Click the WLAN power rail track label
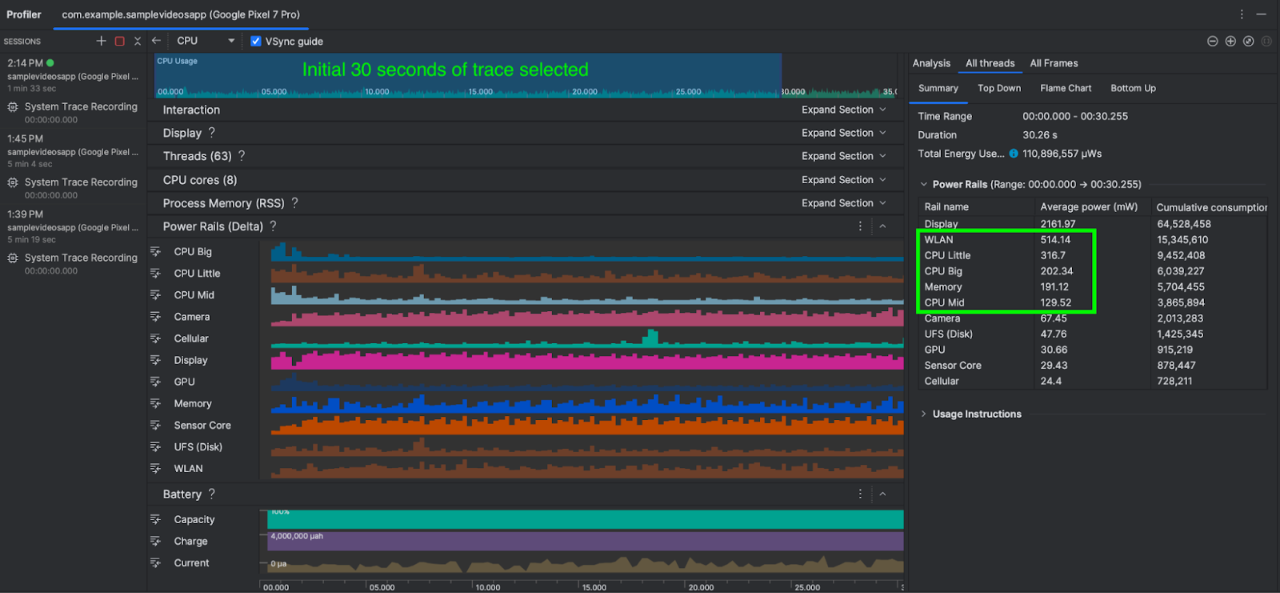The image size is (1280, 593). click(x=188, y=468)
